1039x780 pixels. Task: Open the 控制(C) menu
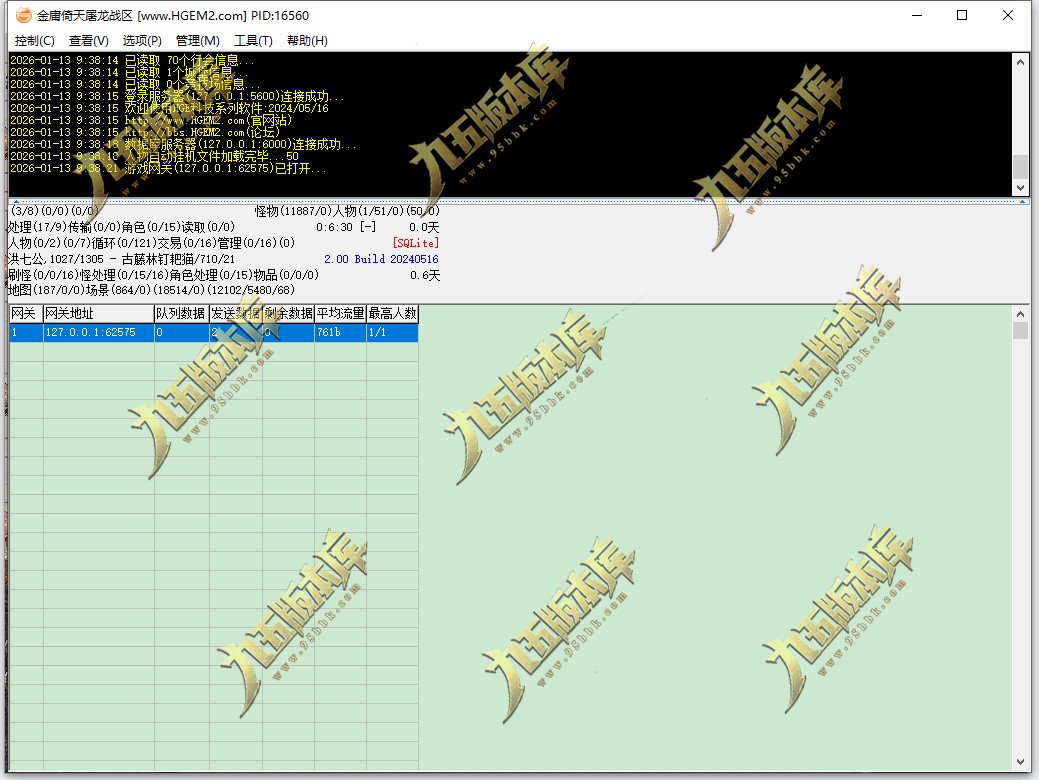(34, 41)
